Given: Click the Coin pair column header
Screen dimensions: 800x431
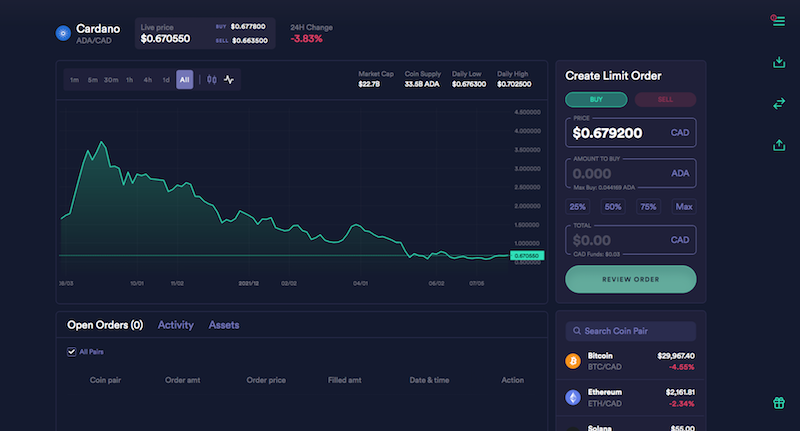Looking at the screenshot, I should [105, 380].
